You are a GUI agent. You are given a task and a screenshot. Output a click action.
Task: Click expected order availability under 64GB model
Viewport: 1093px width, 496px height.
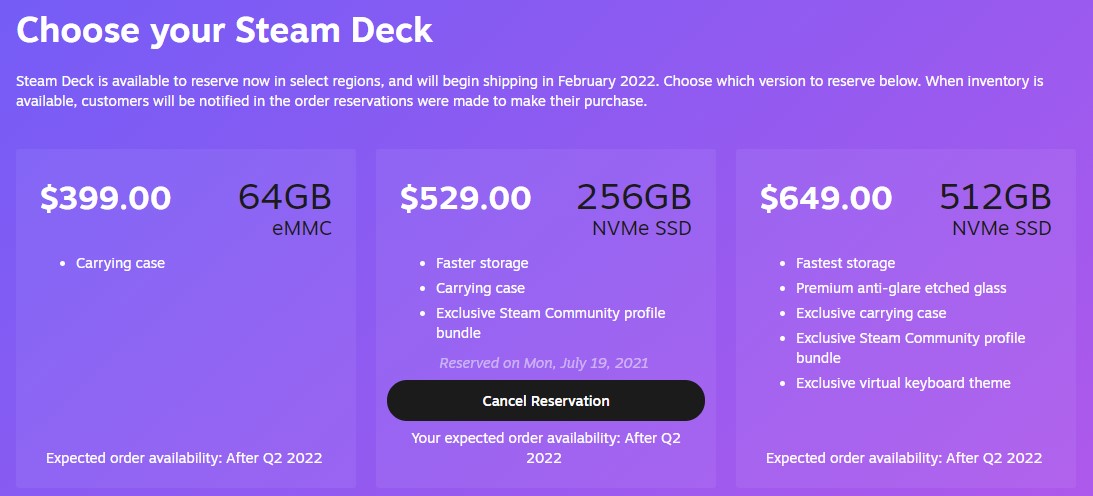184,458
